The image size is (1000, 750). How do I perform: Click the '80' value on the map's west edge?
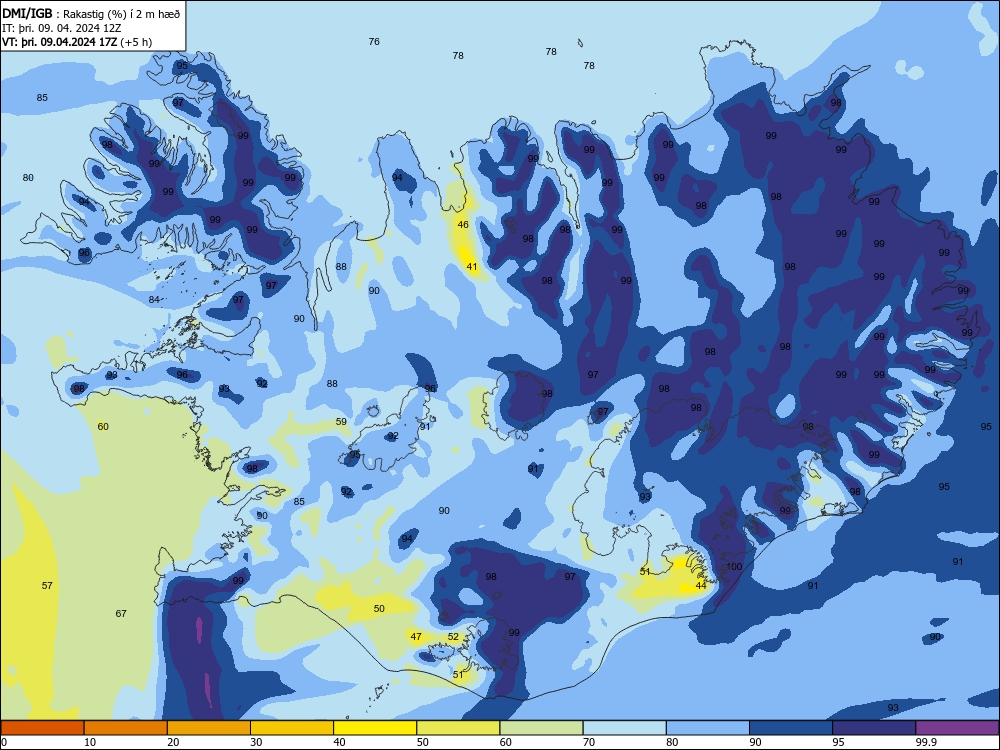point(28,178)
